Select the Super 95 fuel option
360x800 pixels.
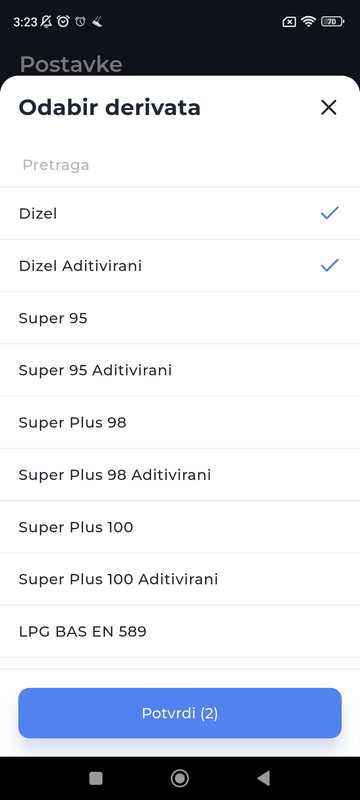point(180,318)
